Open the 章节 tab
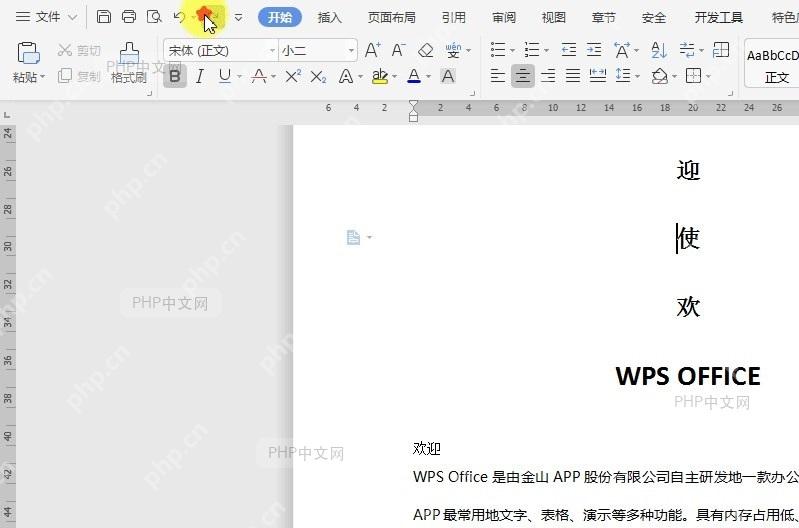Viewport: 799px width, 528px height. point(604,17)
